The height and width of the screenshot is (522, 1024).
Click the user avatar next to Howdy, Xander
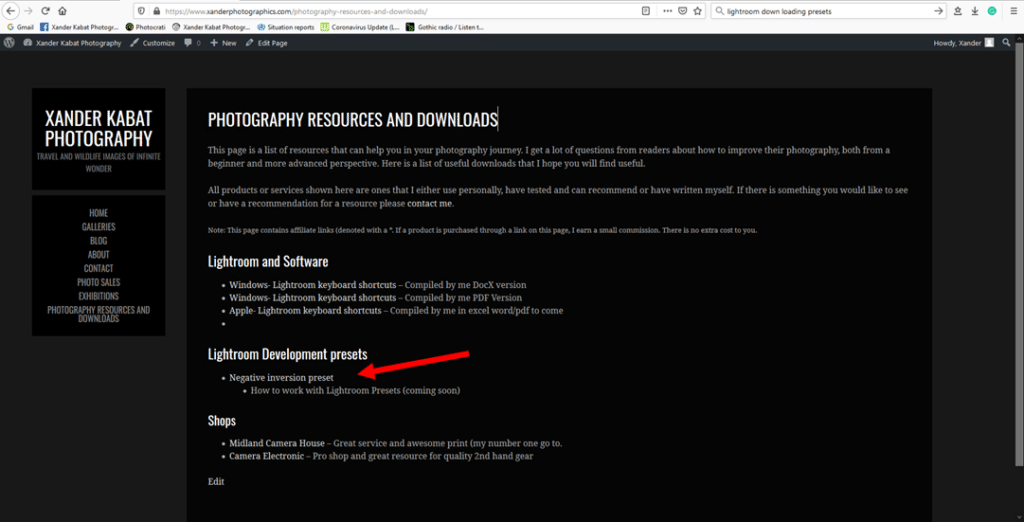989,42
